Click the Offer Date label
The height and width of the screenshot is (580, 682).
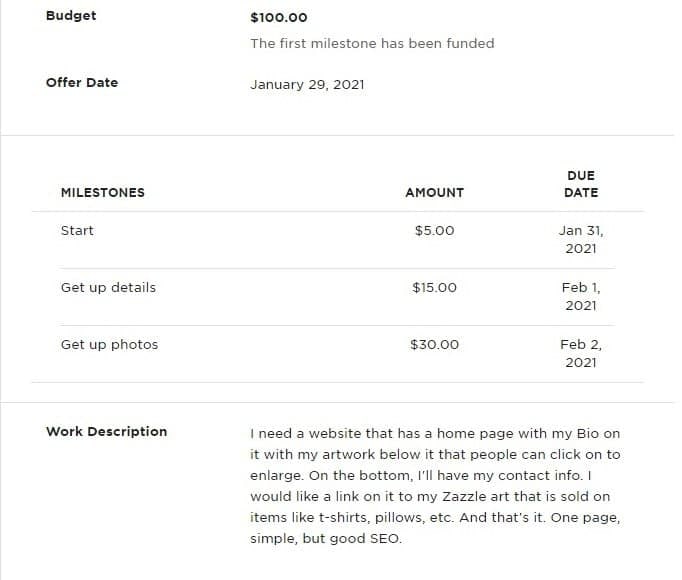click(x=82, y=83)
